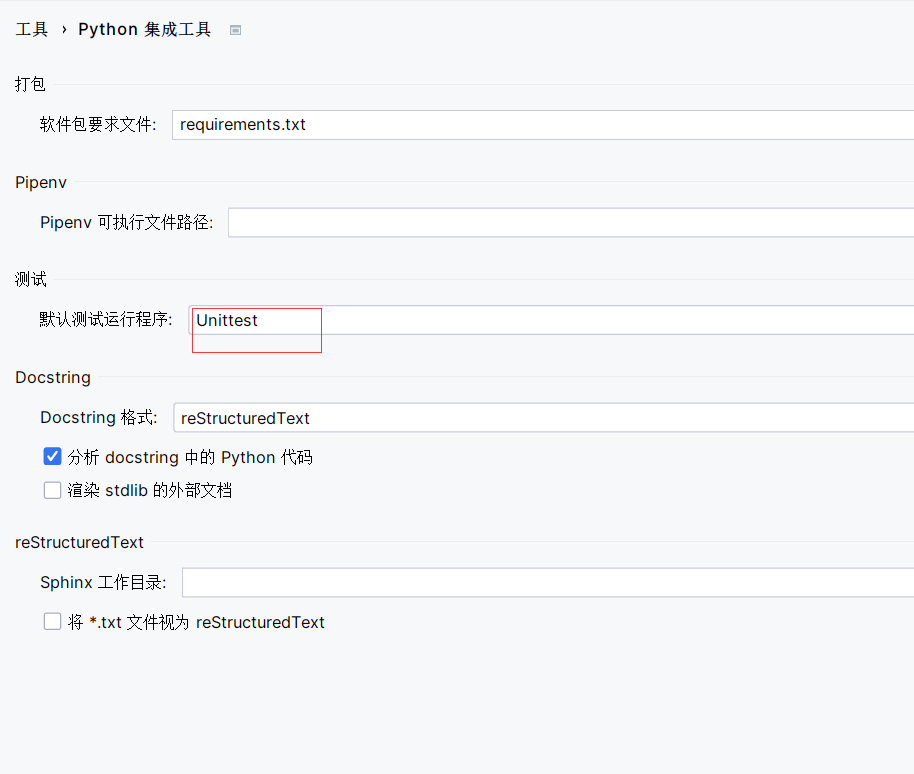Click the reStructuredText section header
Screen dimensions: 914x774
[79, 543]
